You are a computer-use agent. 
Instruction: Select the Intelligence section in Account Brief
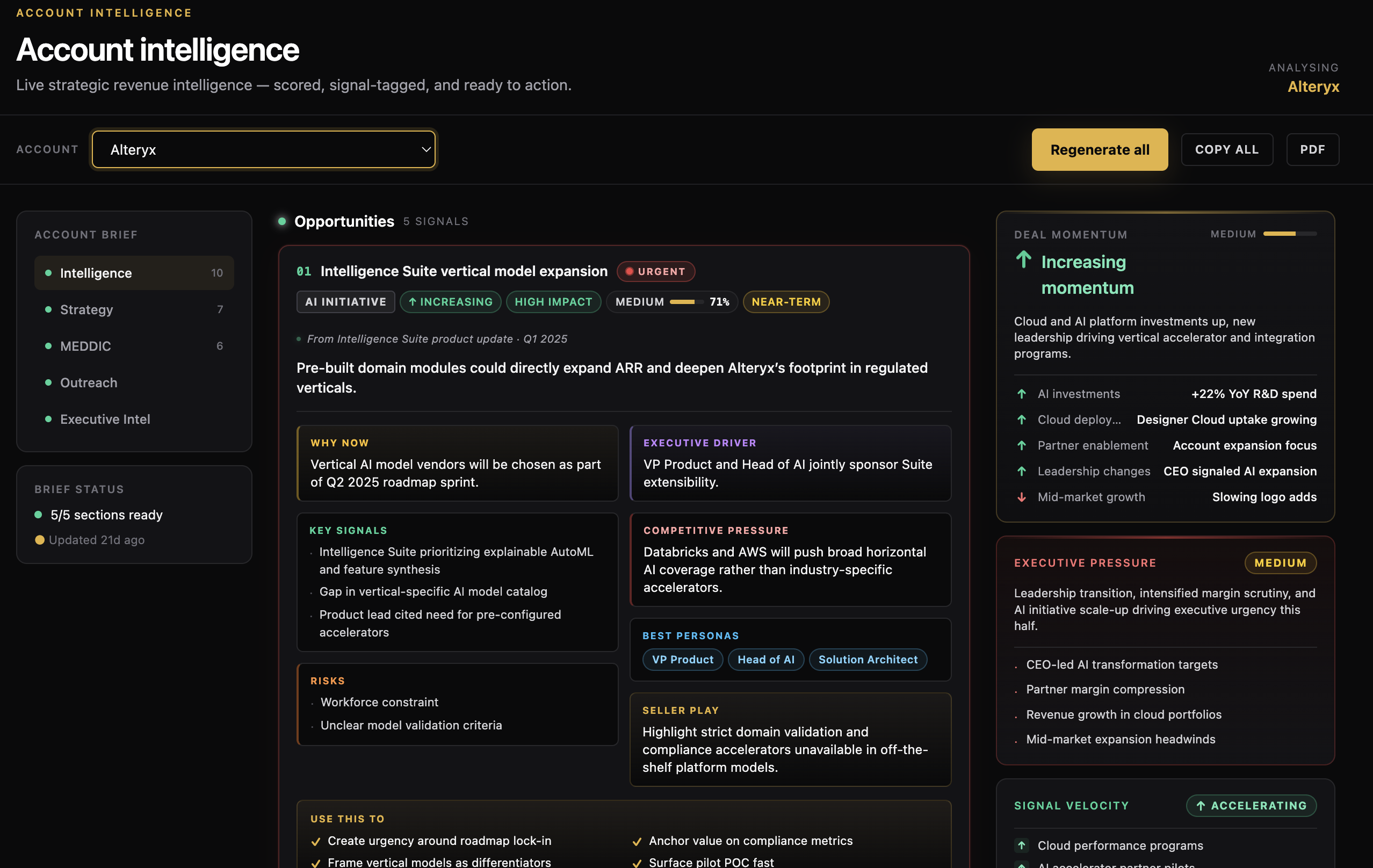tap(134, 273)
